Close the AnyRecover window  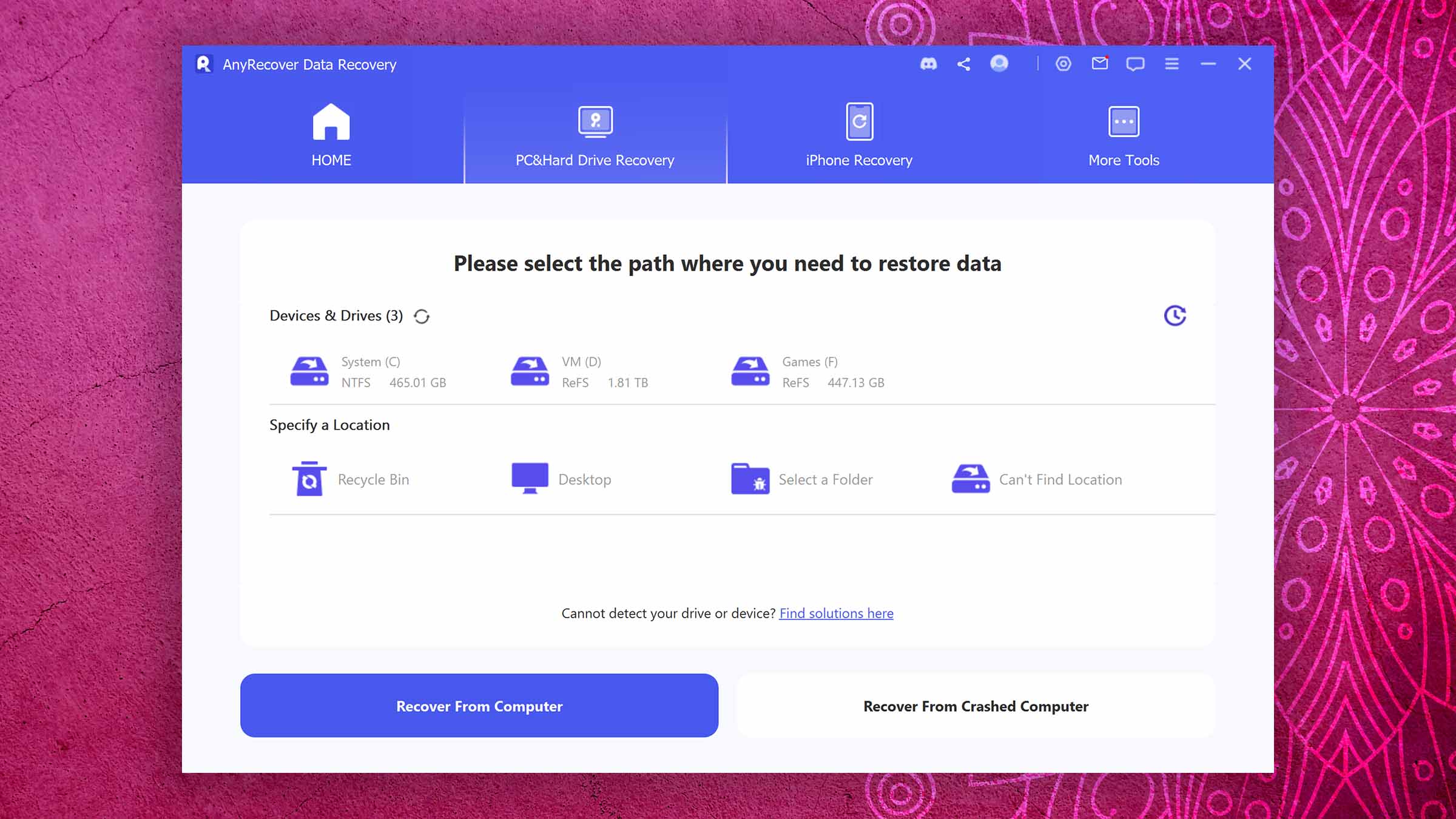(x=1244, y=64)
